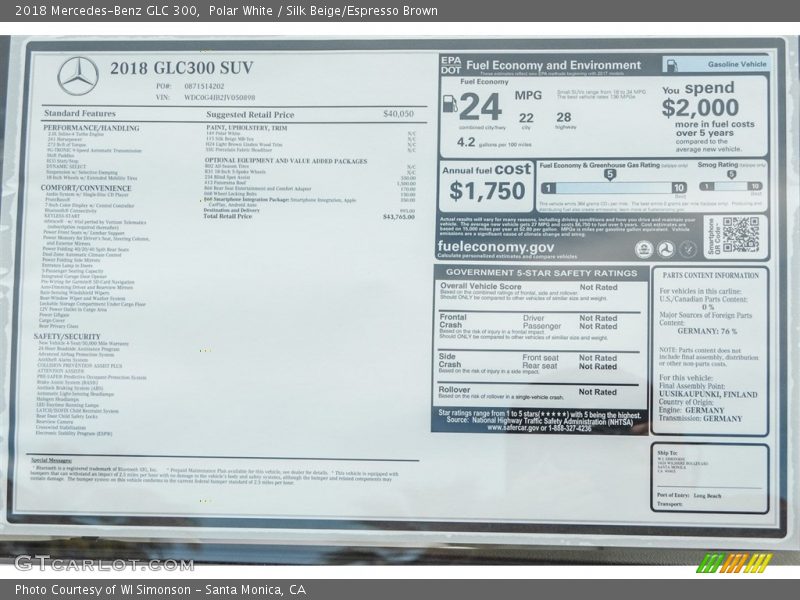Click the Gasoline Vehicle pump icon

coord(672,65)
